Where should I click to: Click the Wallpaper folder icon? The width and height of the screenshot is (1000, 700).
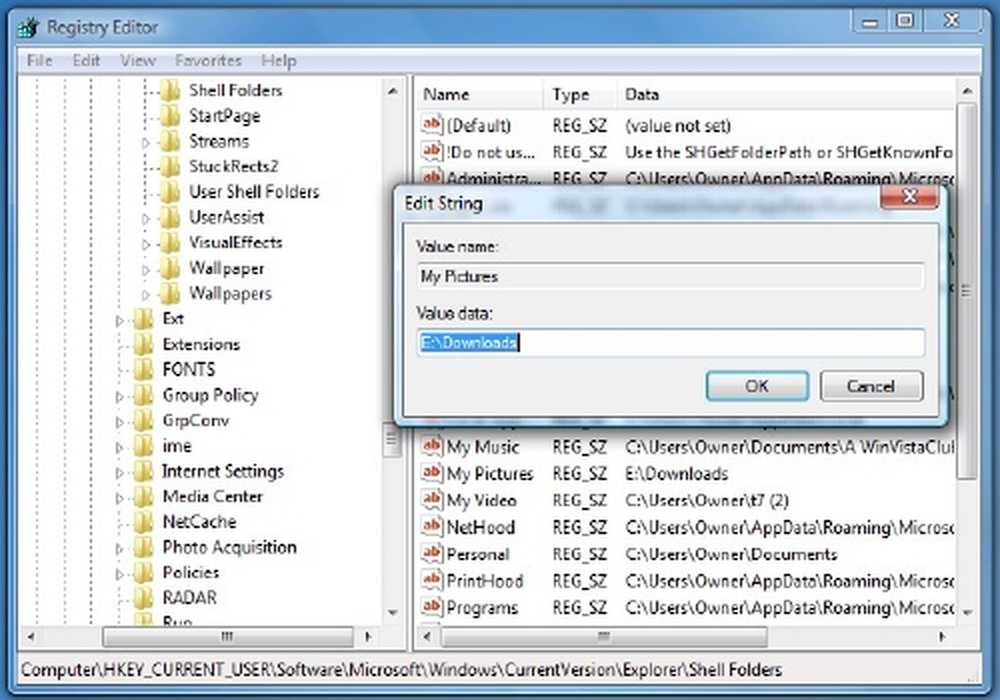tap(170, 268)
